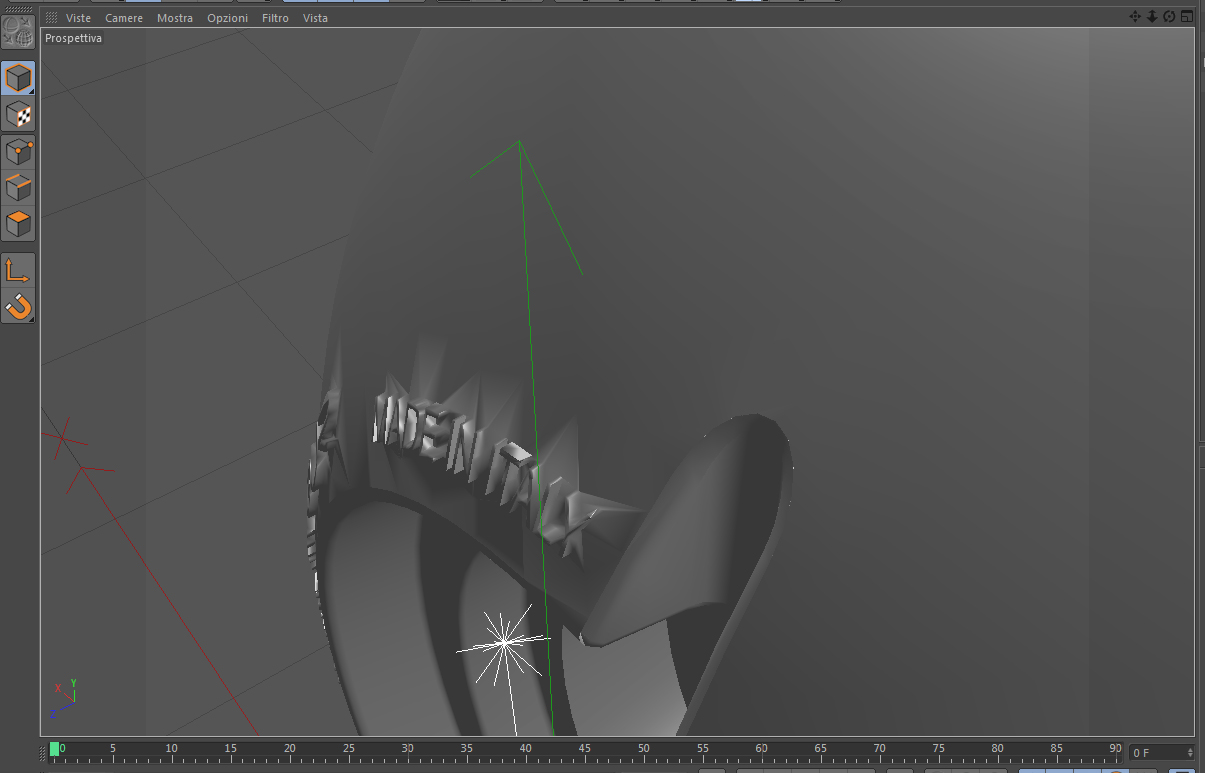Toggle the snapping magnet icon
Viewport: 1205px width, 773px height.
tap(18, 305)
